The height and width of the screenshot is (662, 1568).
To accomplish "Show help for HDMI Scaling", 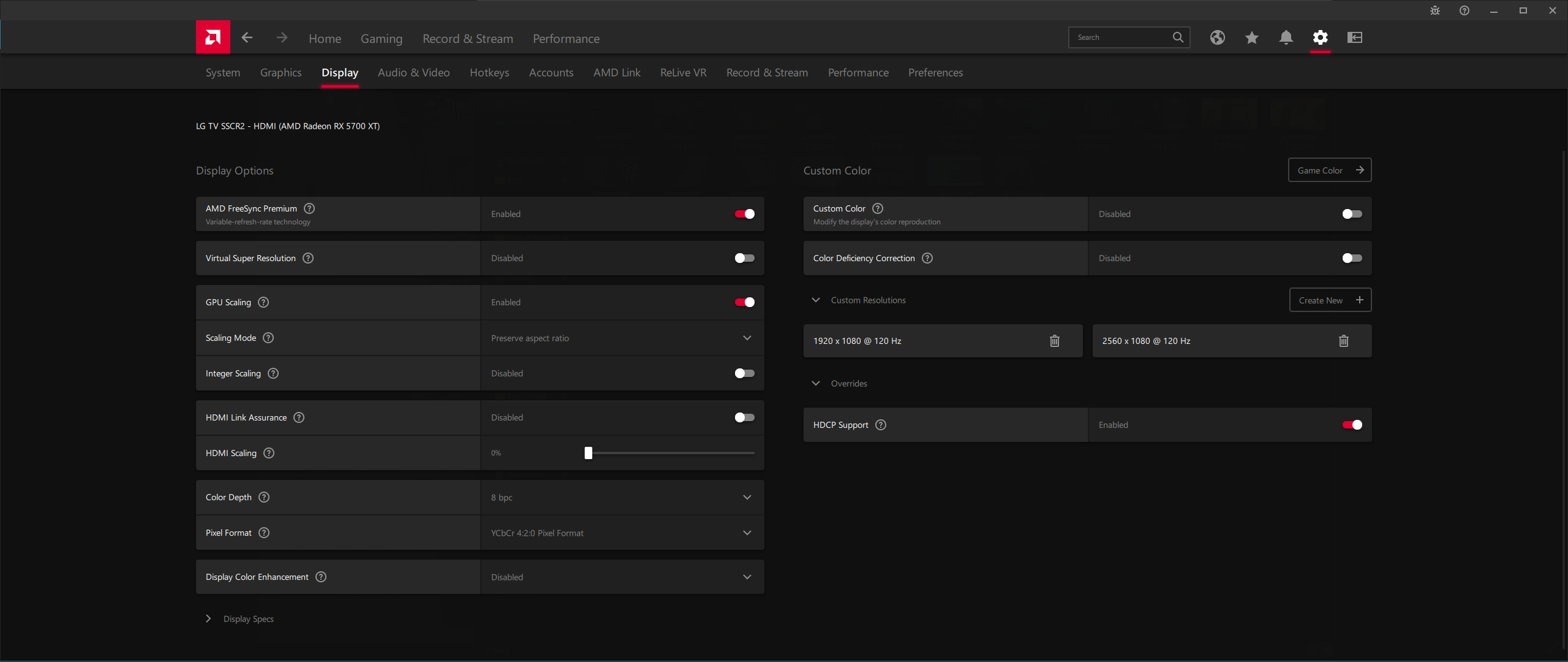I will click(x=269, y=453).
